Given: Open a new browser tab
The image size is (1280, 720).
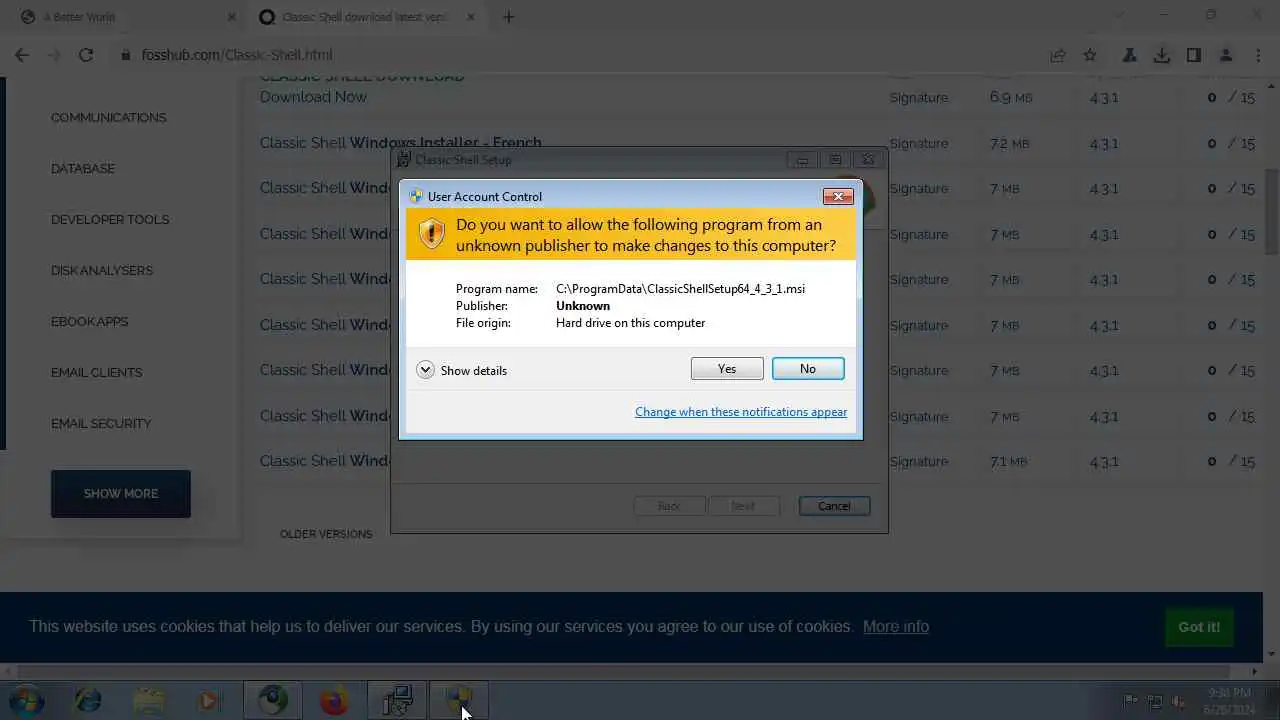Looking at the screenshot, I should tap(508, 17).
